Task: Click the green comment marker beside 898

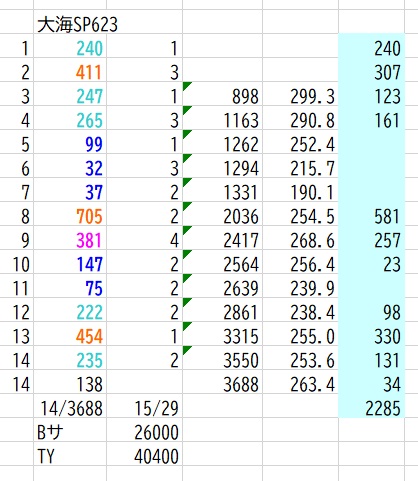Action: click(187, 86)
